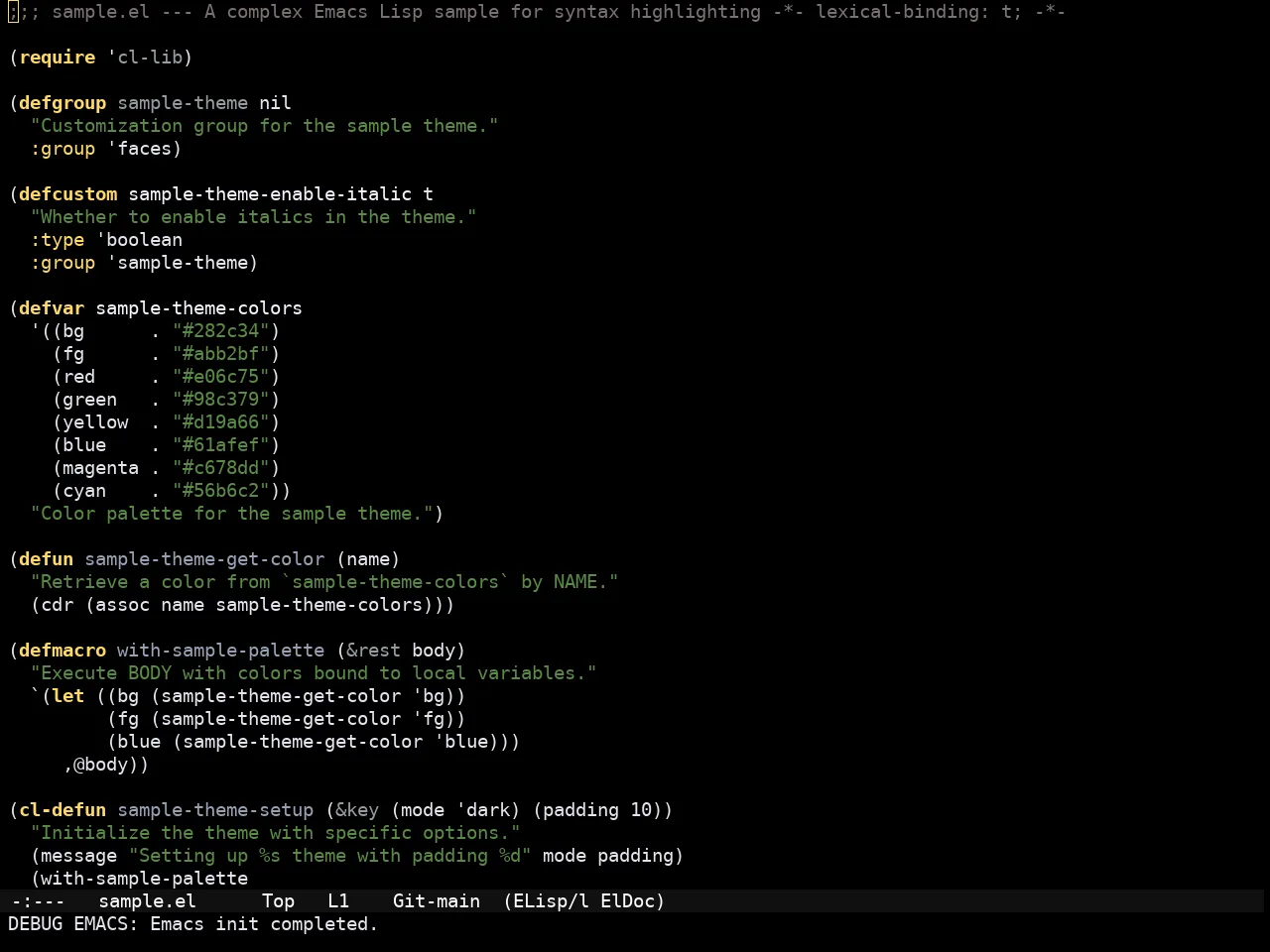Click 'sample-theme-enable-italic' variable name

coord(270,194)
